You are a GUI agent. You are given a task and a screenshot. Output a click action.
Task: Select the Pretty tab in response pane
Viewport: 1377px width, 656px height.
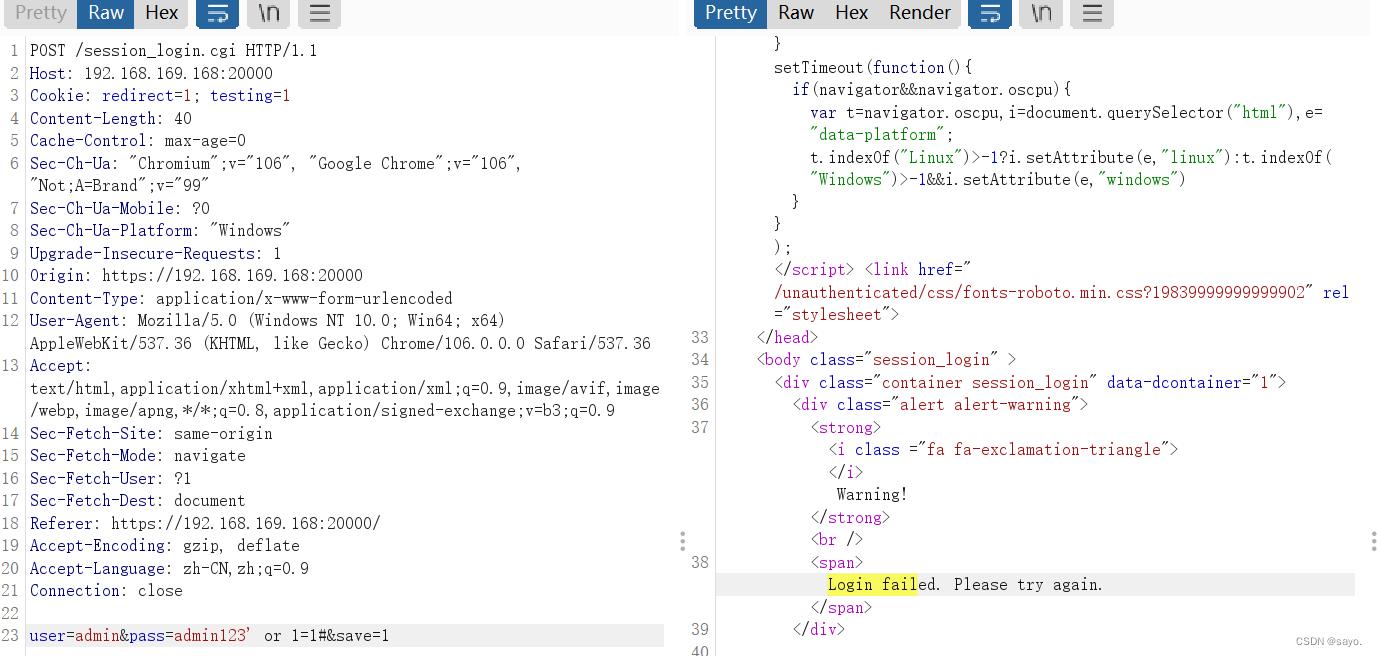(x=731, y=13)
